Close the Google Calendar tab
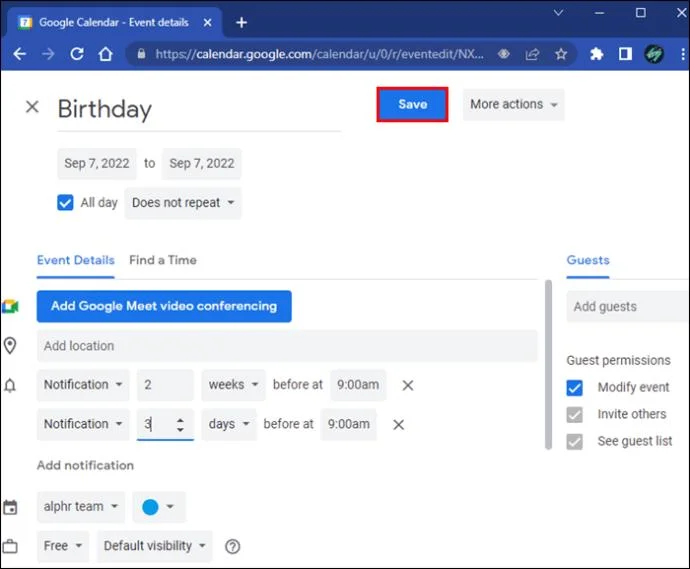The width and height of the screenshot is (690, 569). pyautogui.click(x=207, y=22)
